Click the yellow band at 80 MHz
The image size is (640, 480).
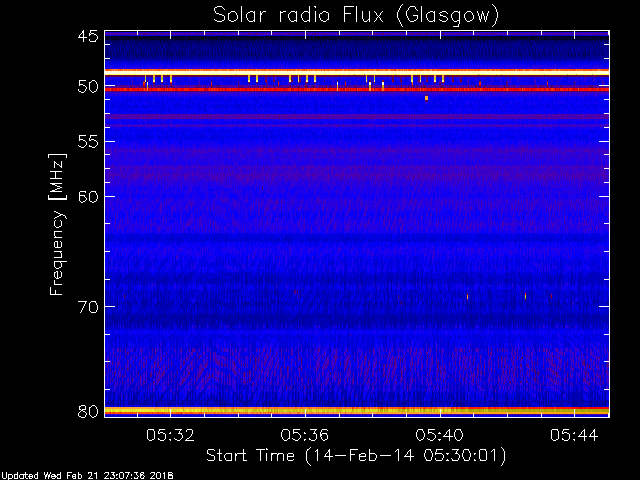point(357,410)
